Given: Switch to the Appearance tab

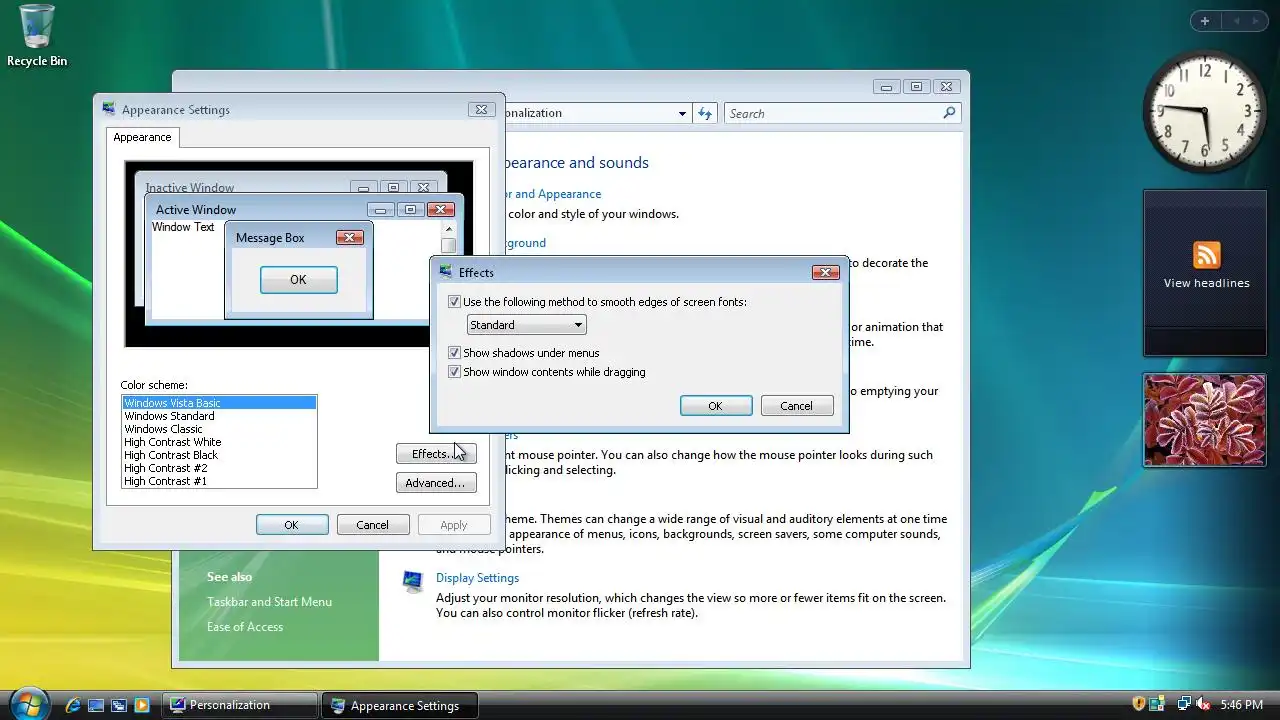Looking at the screenshot, I should click(x=142, y=137).
